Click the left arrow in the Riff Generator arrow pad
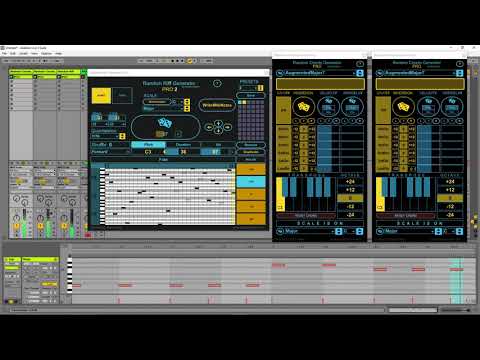Screen dimensions: 480x360 (x=209, y=127)
